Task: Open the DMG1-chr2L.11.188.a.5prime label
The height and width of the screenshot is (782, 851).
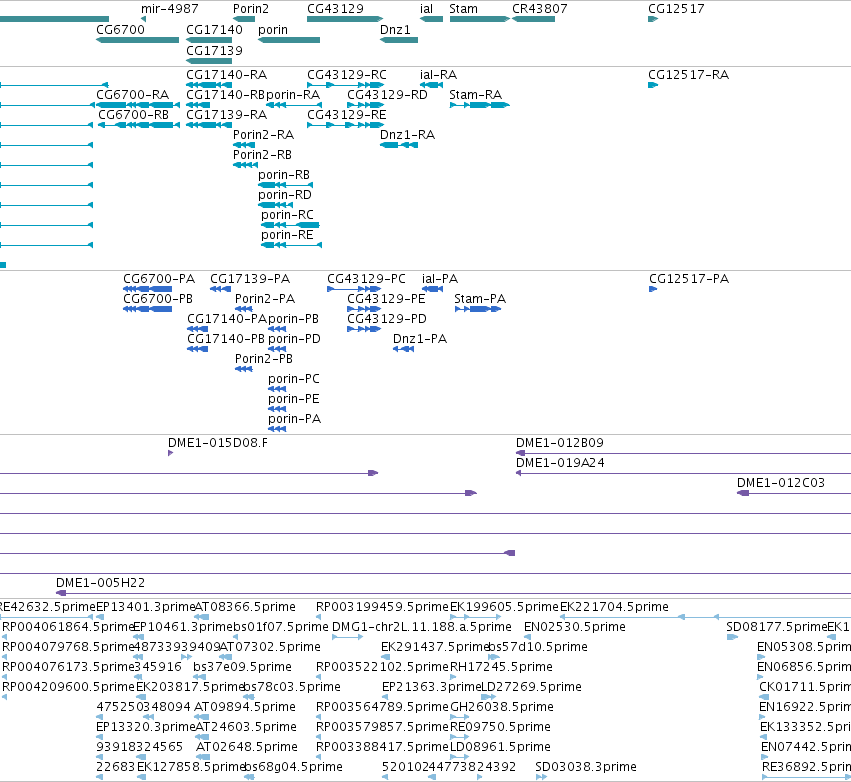Action: click(422, 627)
